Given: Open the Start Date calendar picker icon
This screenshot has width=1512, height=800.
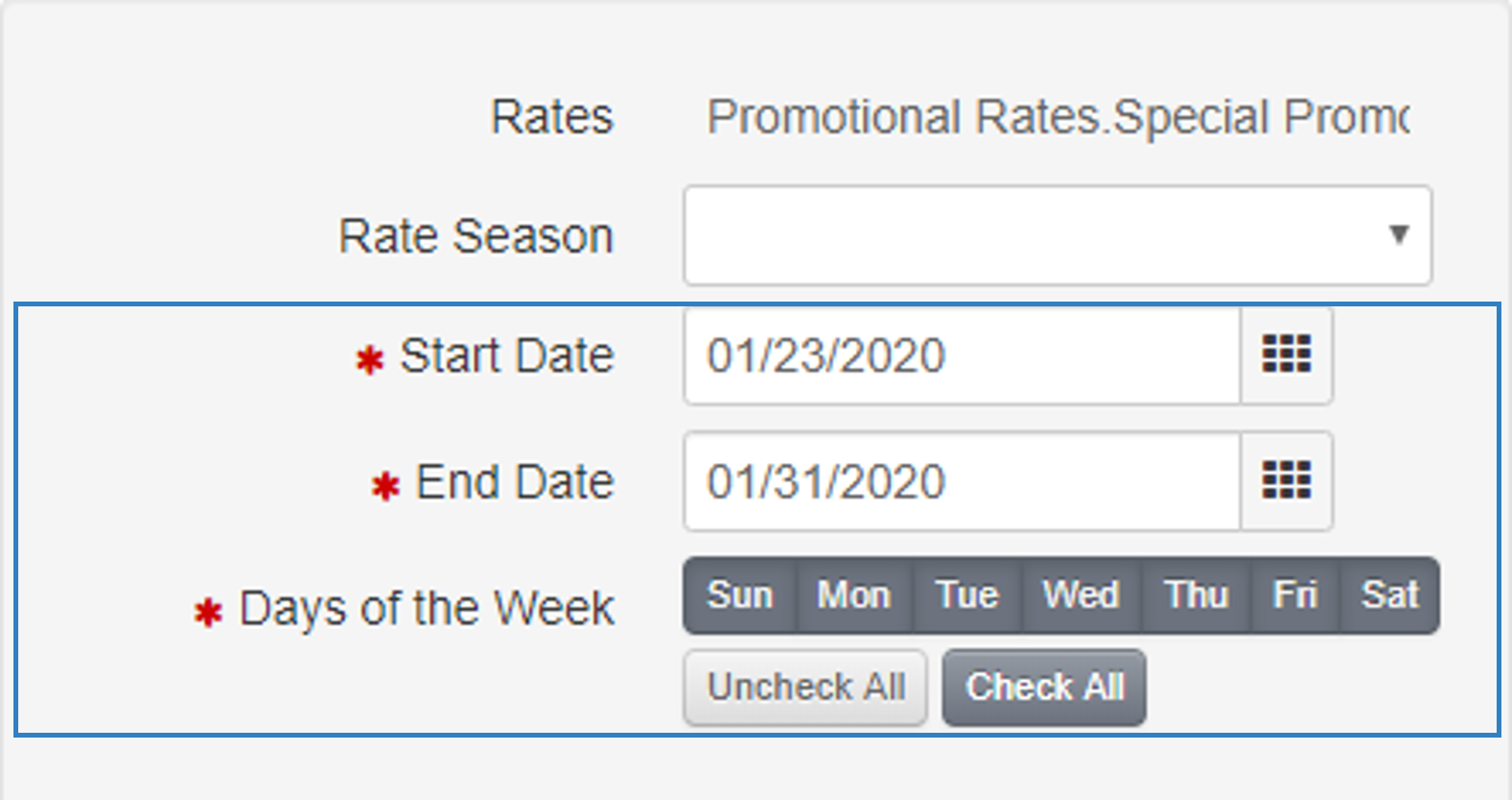Looking at the screenshot, I should (1286, 355).
